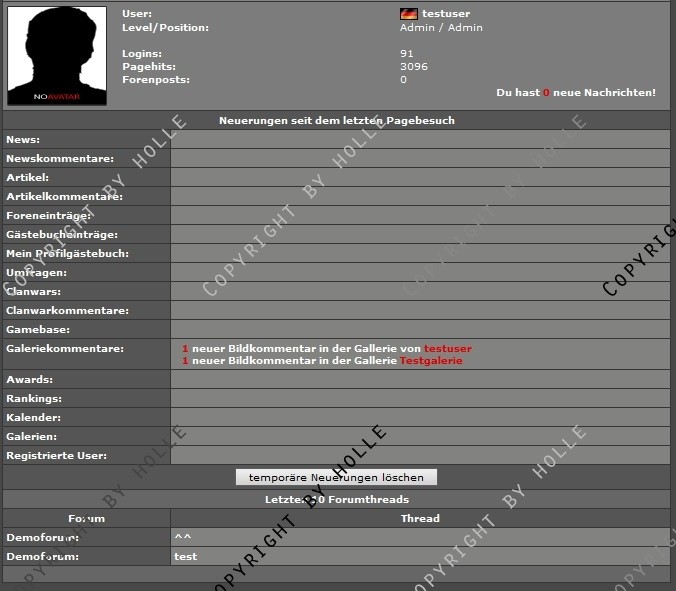This screenshot has width=676, height=591.
Task: Click the temporäre Neuerungen löschen button
Action: [336, 477]
